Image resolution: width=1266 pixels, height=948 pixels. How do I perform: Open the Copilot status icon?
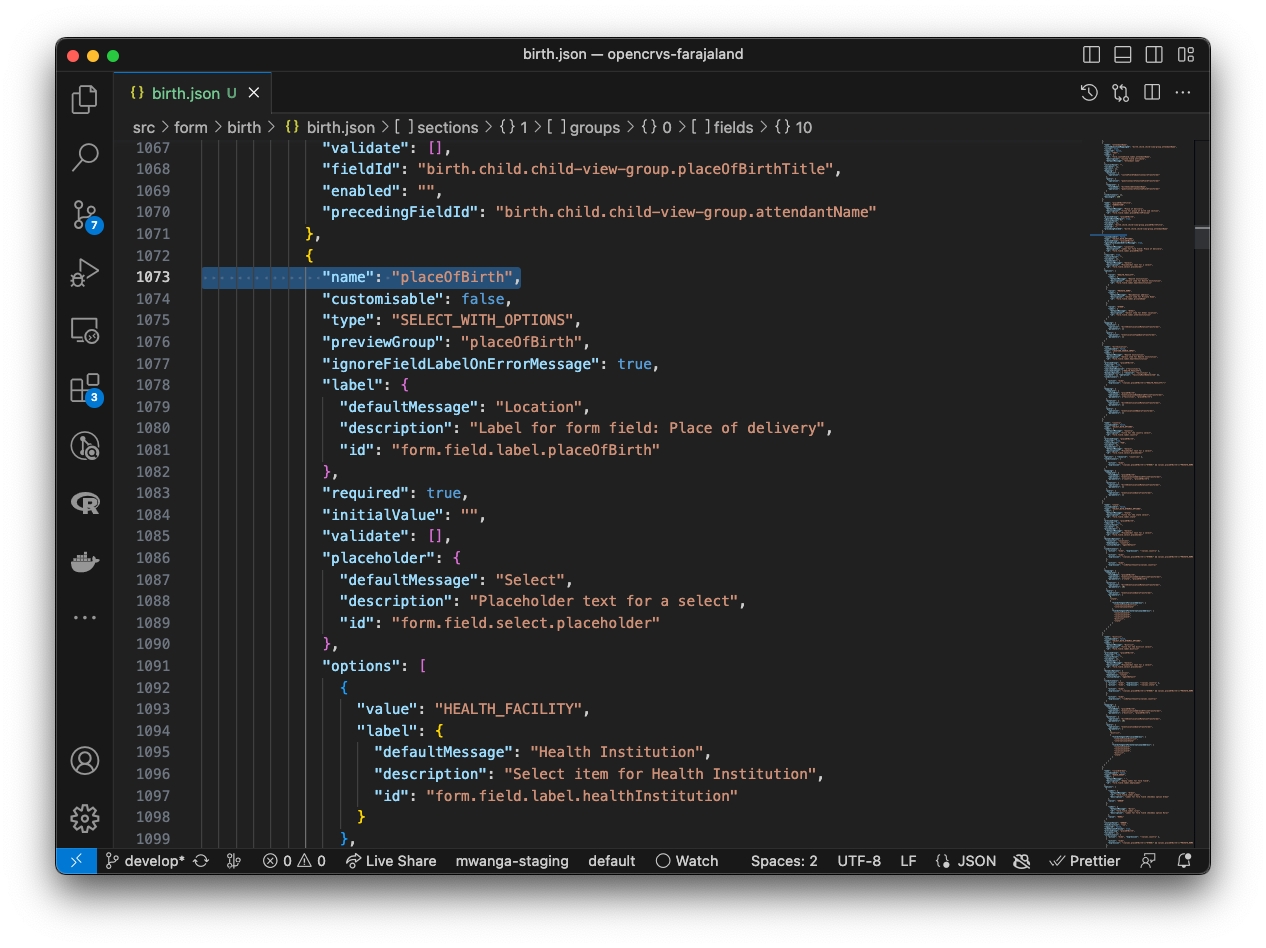pyautogui.click(x=1021, y=861)
